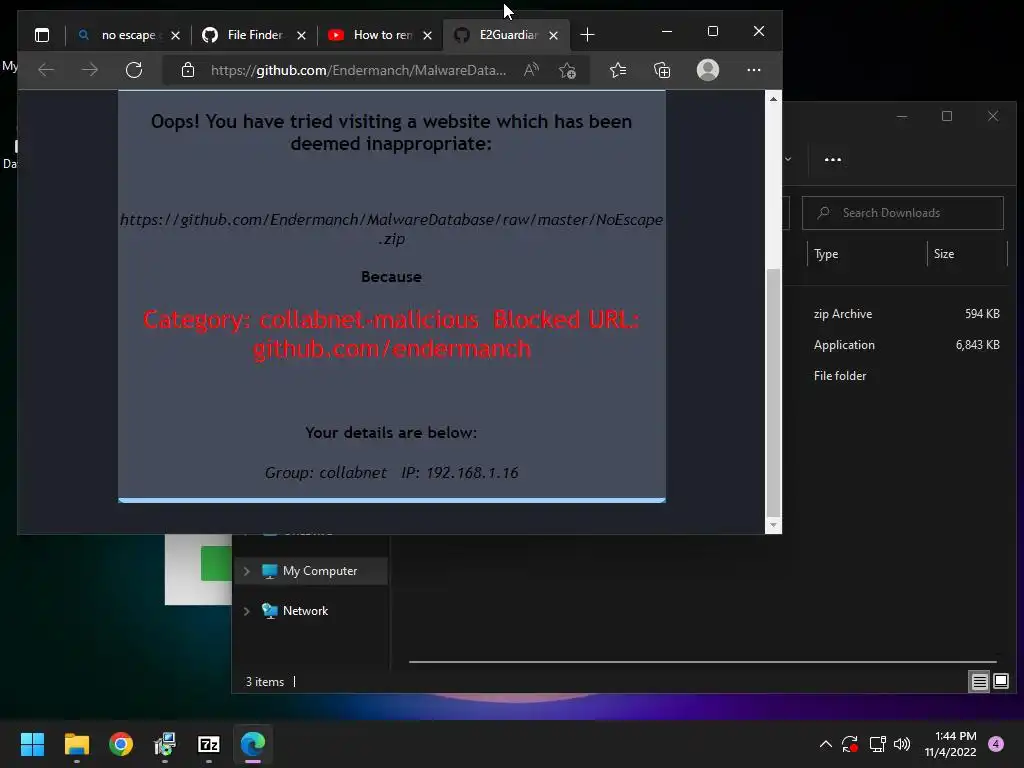Click the github.com address bar

[358, 70]
